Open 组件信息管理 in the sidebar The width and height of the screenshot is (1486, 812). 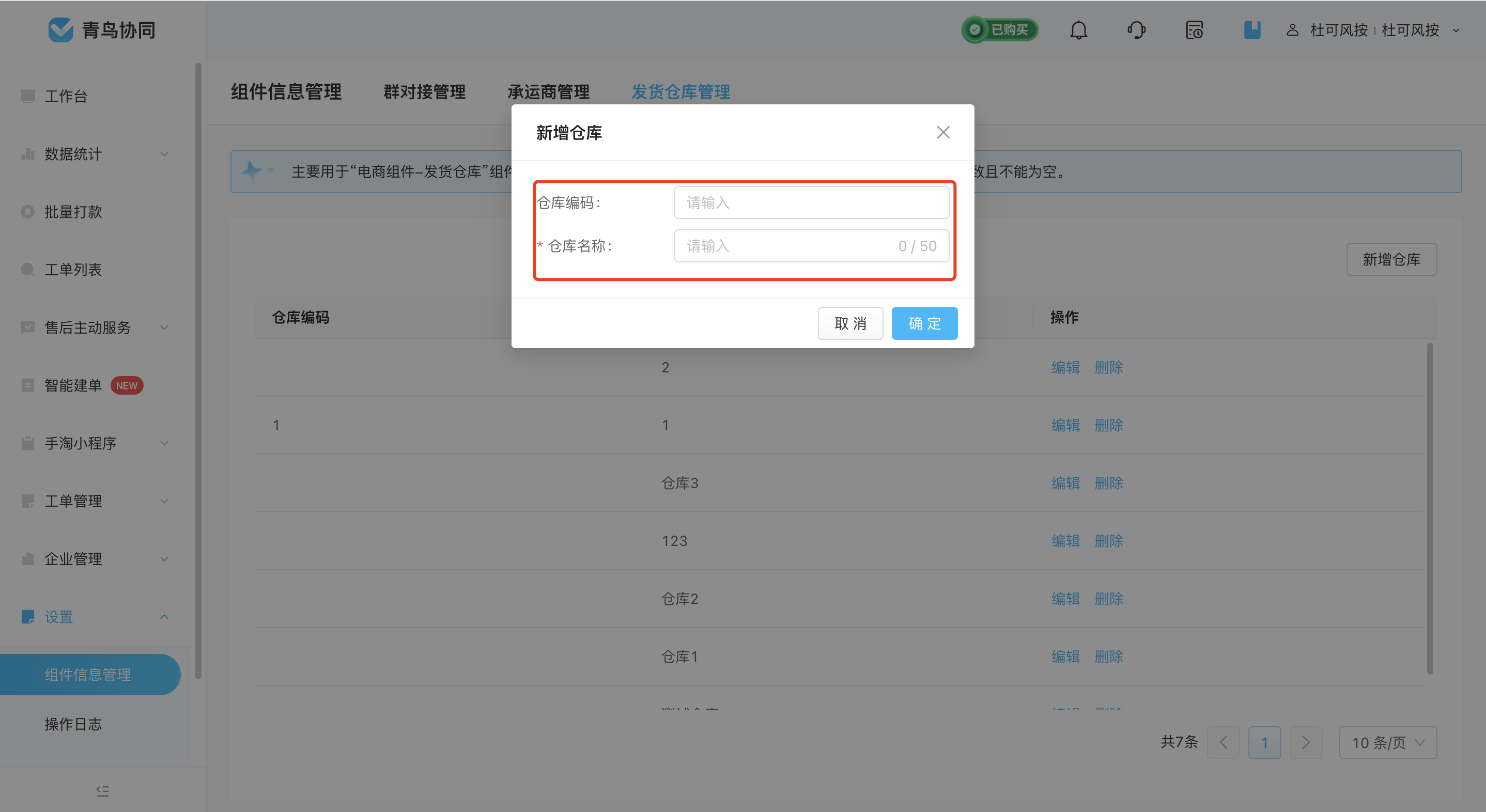click(90, 674)
